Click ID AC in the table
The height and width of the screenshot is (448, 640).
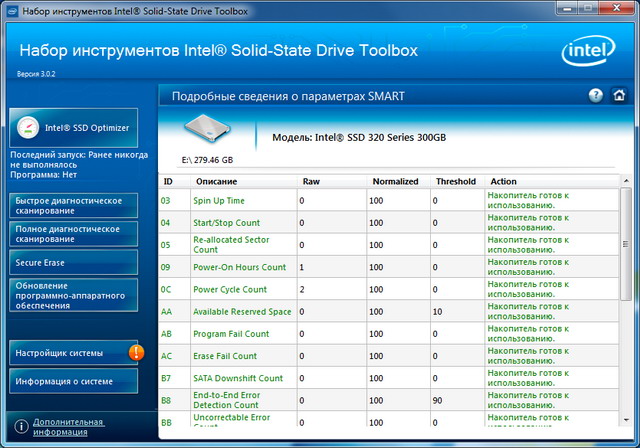click(x=166, y=356)
